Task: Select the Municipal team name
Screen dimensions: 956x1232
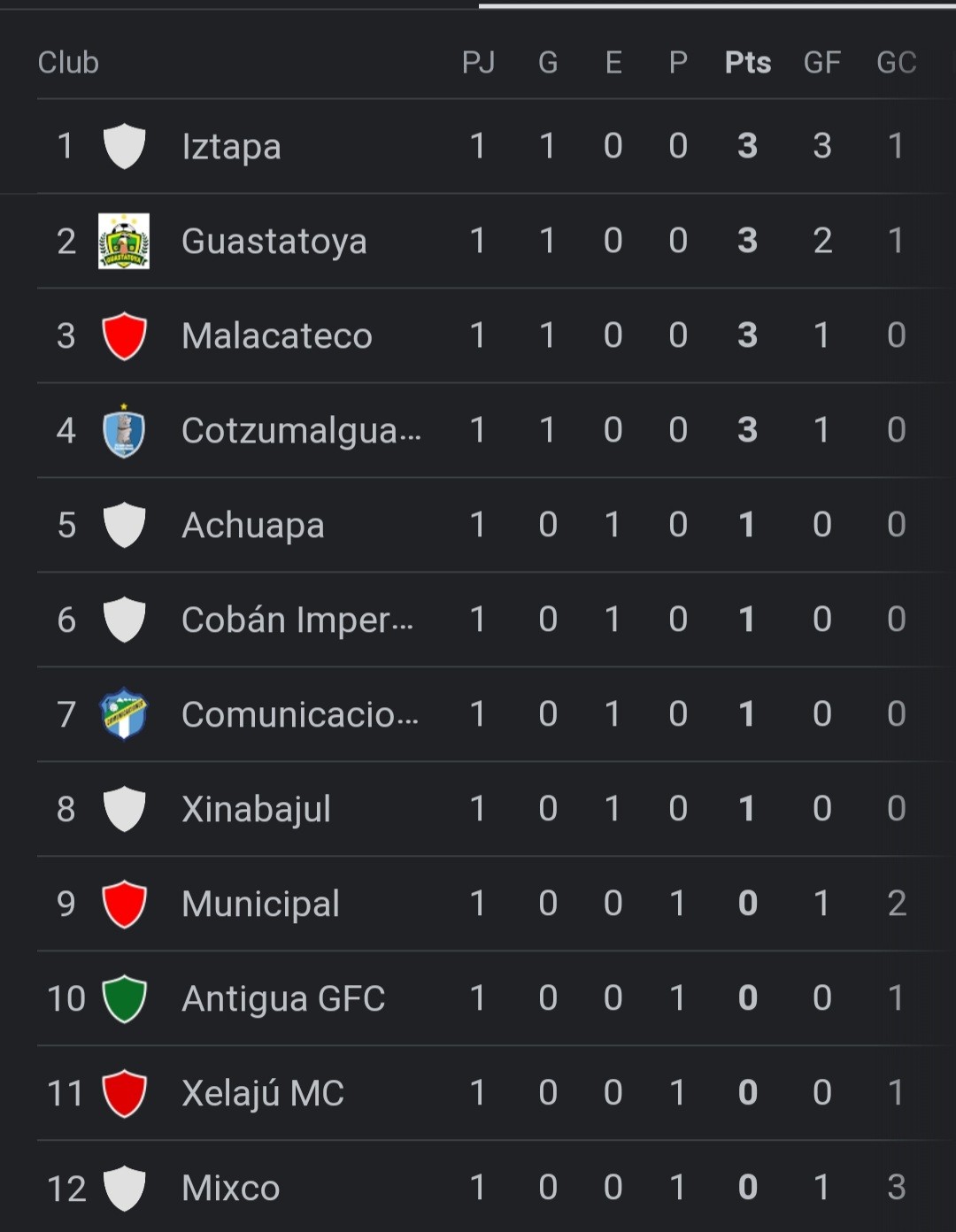Action: tap(260, 905)
